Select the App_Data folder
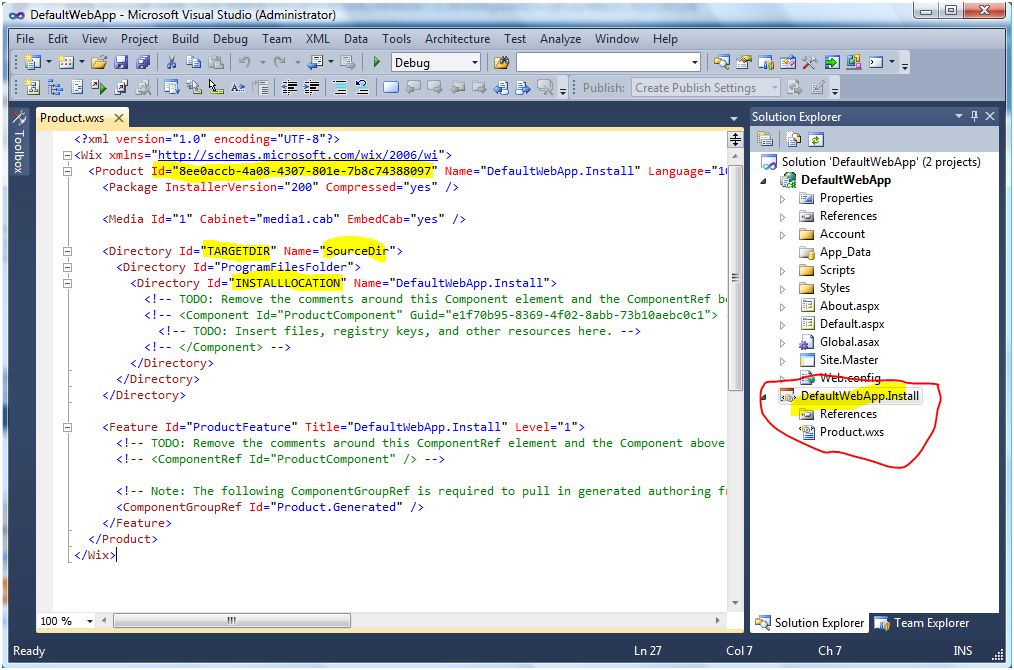This screenshot has height=670, width=1014. click(x=845, y=252)
